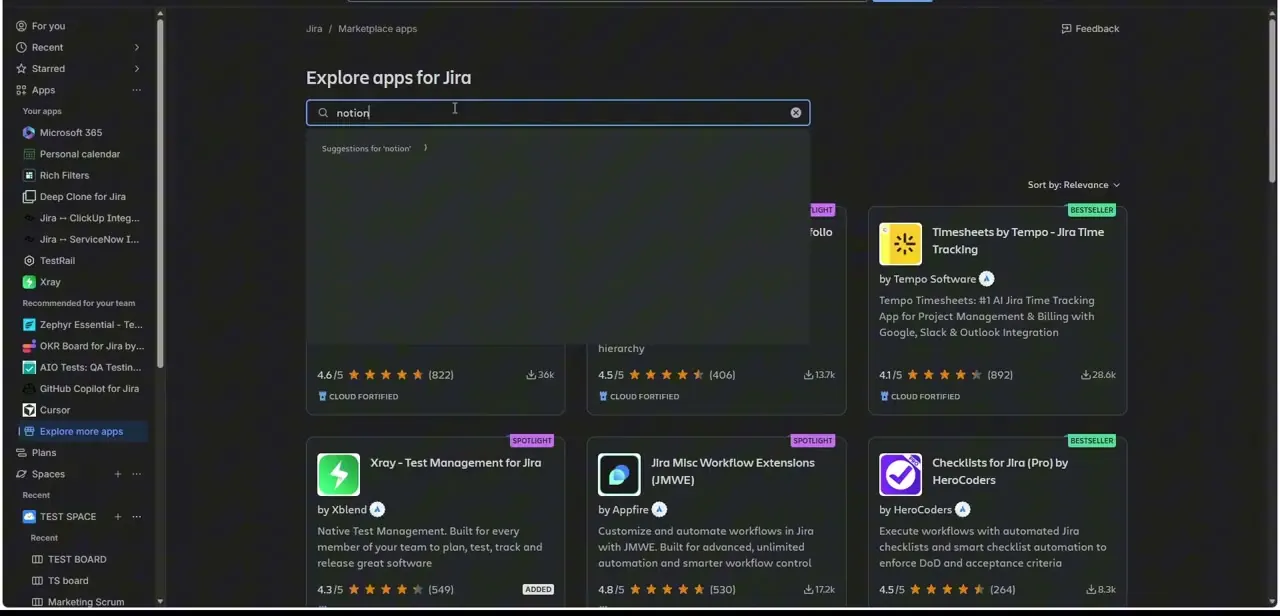The width and height of the screenshot is (1280, 616).
Task: Click Atlassian badge beside Tempo Software
Action: pyautogui.click(x=987, y=279)
